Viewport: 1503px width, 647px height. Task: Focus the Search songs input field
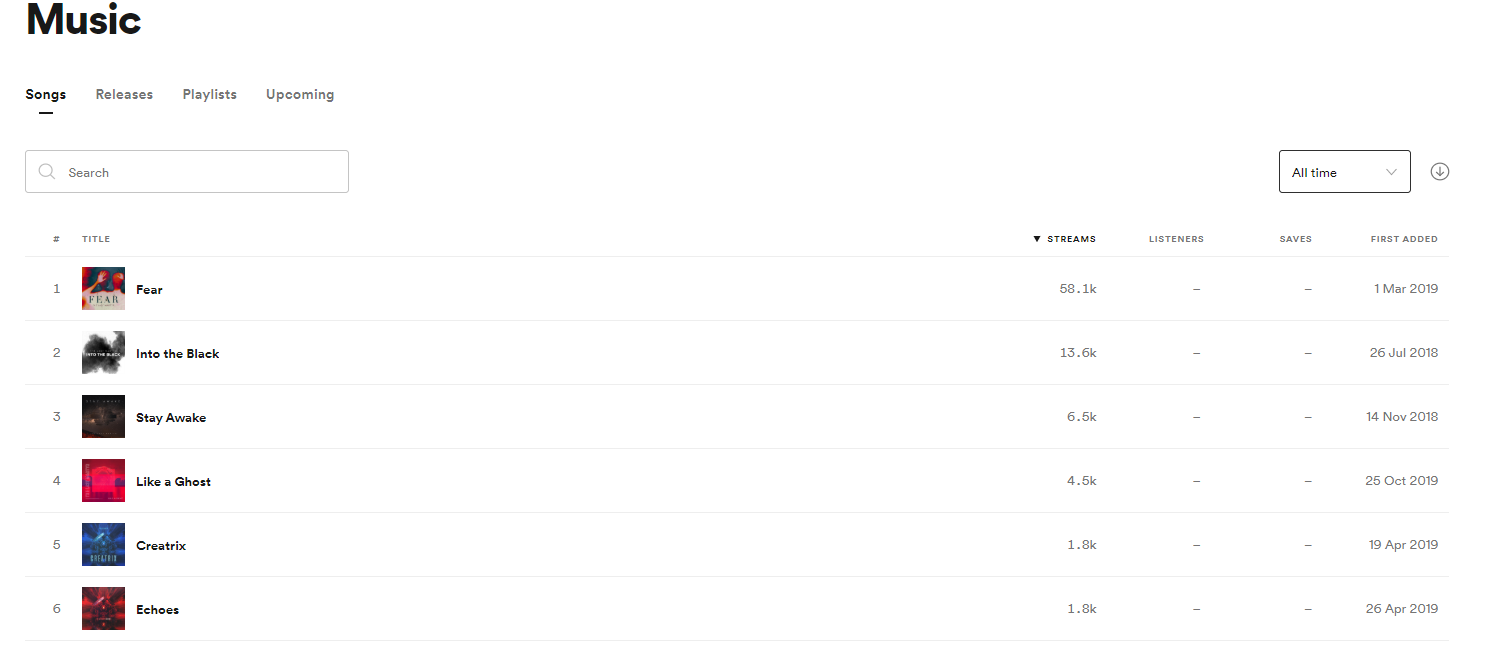click(187, 171)
